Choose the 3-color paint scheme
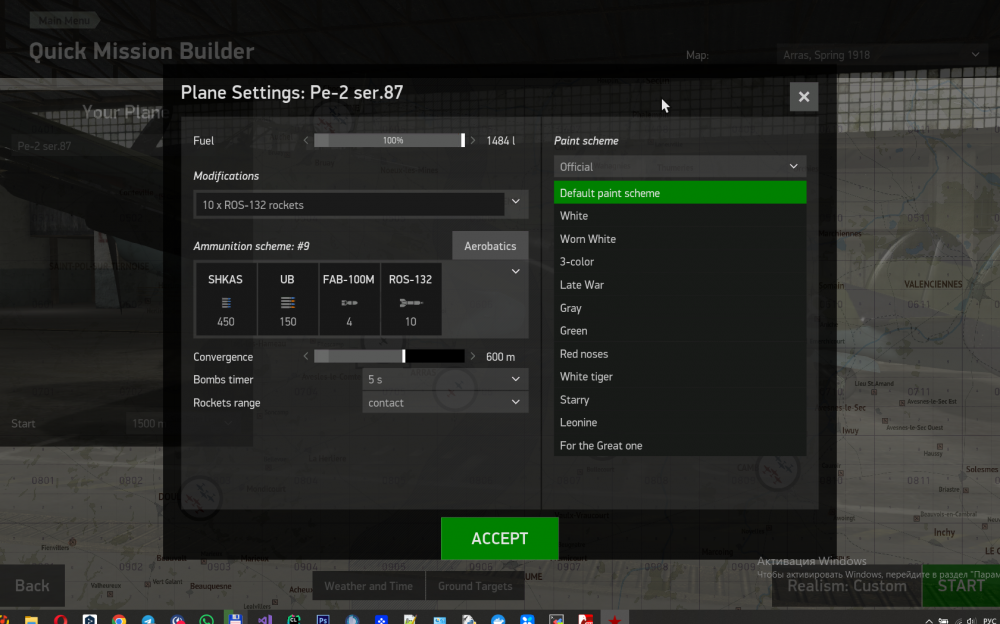This screenshot has width=1000, height=624. [x=680, y=262]
